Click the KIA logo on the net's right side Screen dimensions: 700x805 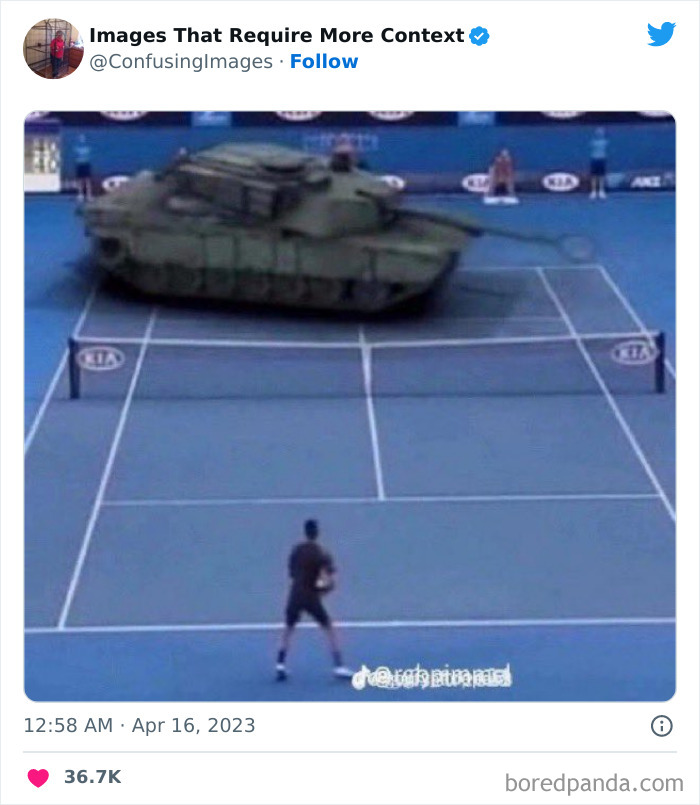(634, 353)
